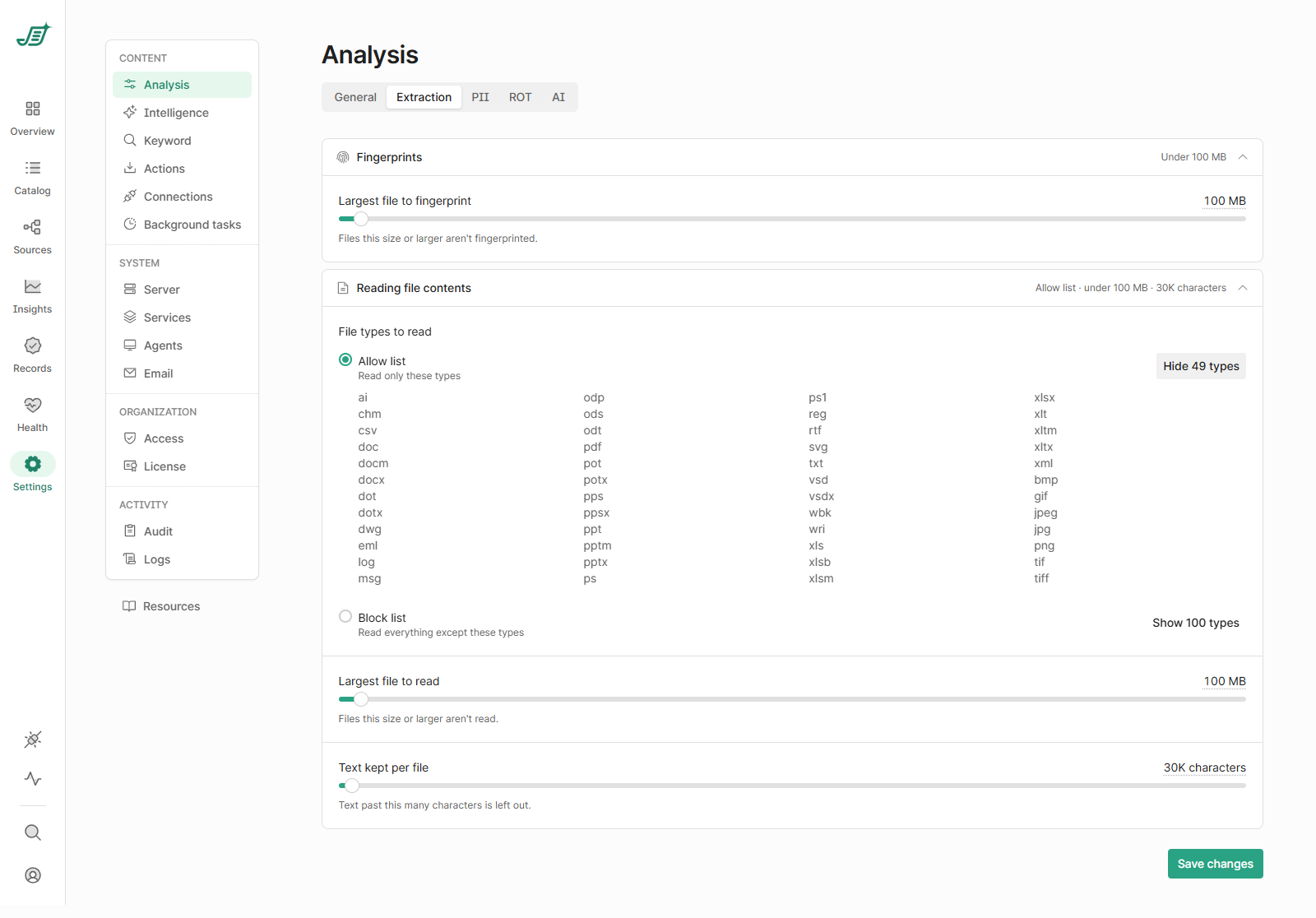Click the Save changes button
The height and width of the screenshot is (918, 1316).
click(x=1215, y=864)
